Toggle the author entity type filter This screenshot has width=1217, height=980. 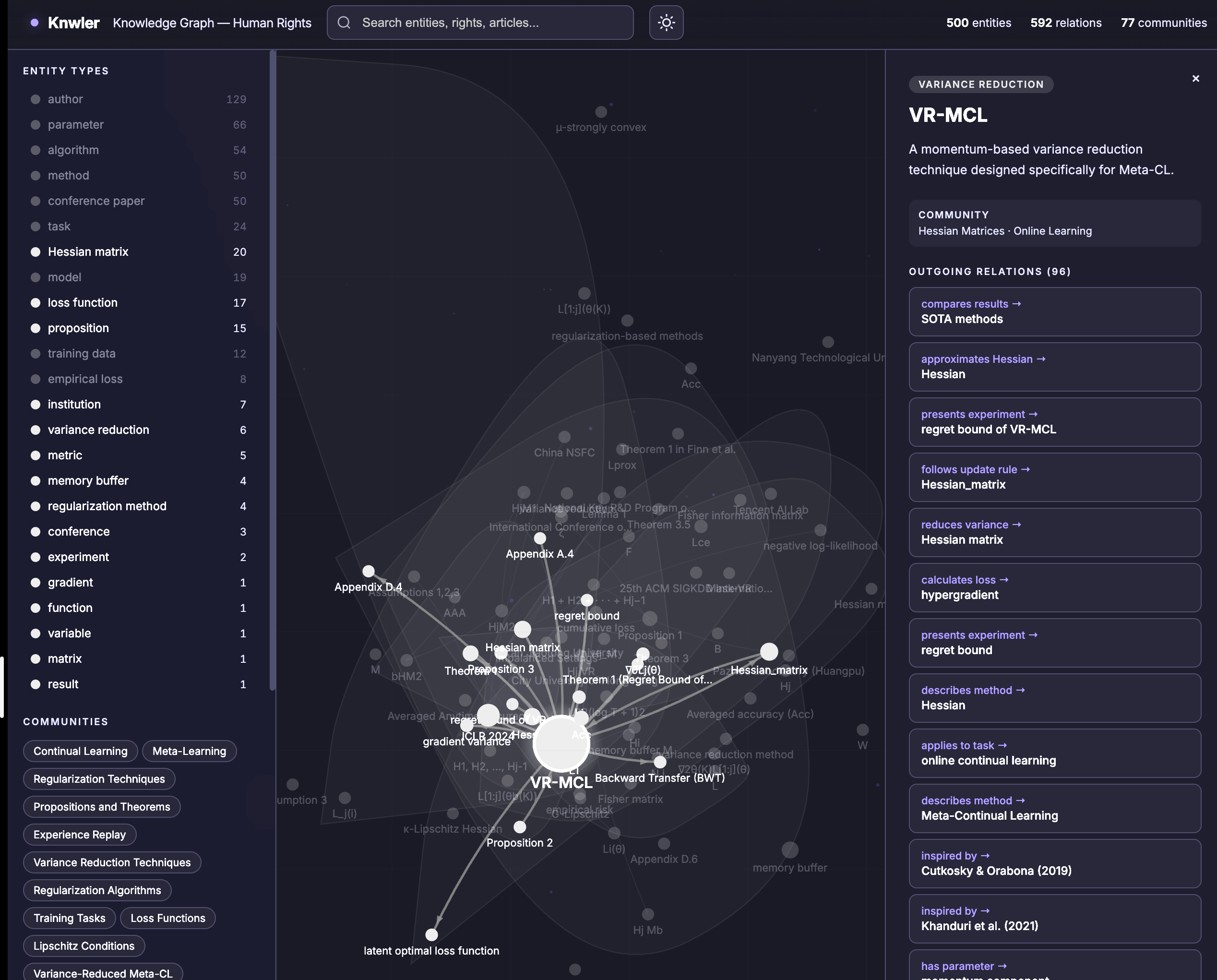pyautogui.click(x=65, y=99)
